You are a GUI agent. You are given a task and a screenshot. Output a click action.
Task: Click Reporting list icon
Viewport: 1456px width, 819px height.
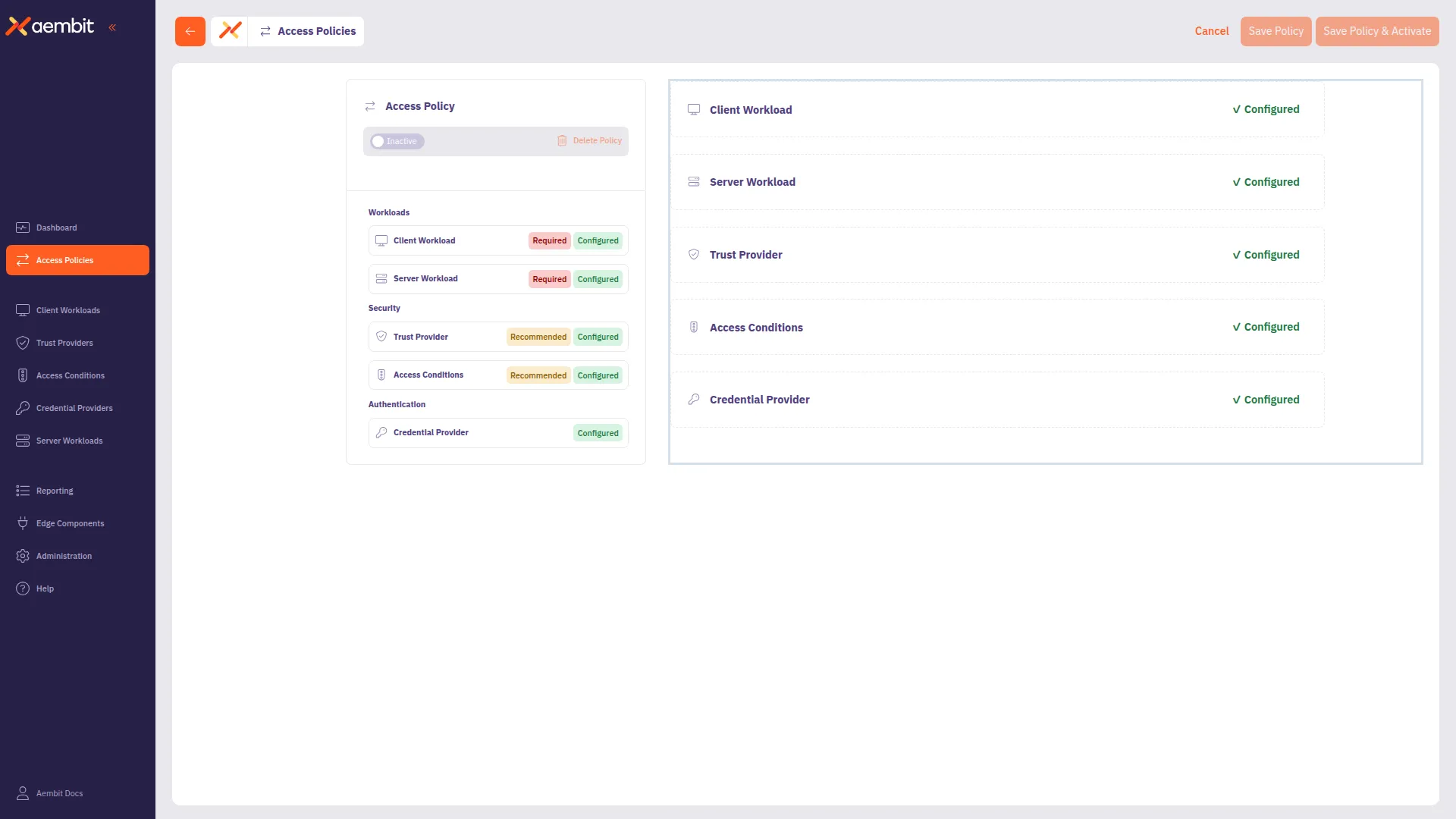[23, 491]
